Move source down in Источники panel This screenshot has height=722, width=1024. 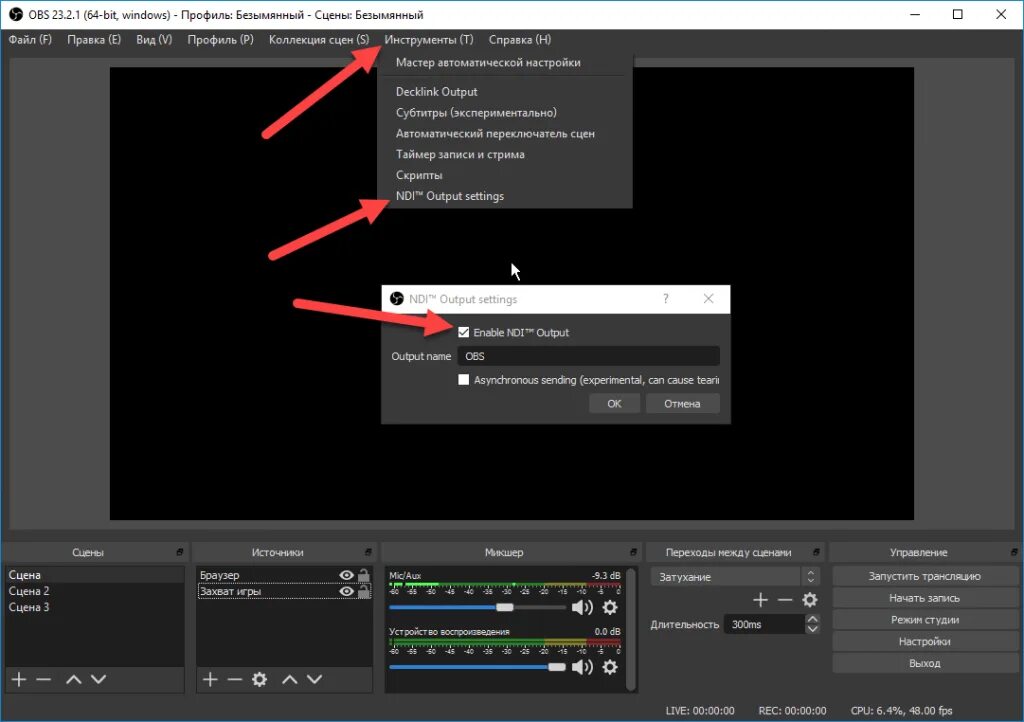point(315,680)
